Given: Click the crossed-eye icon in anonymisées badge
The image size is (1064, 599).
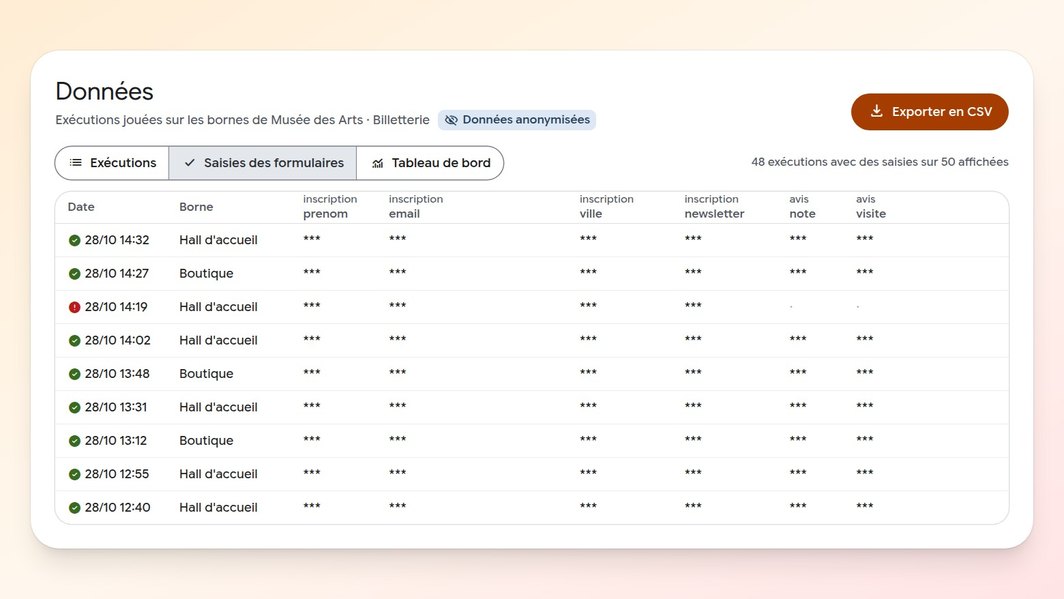Looking at the screenshot, I should 451,120.
